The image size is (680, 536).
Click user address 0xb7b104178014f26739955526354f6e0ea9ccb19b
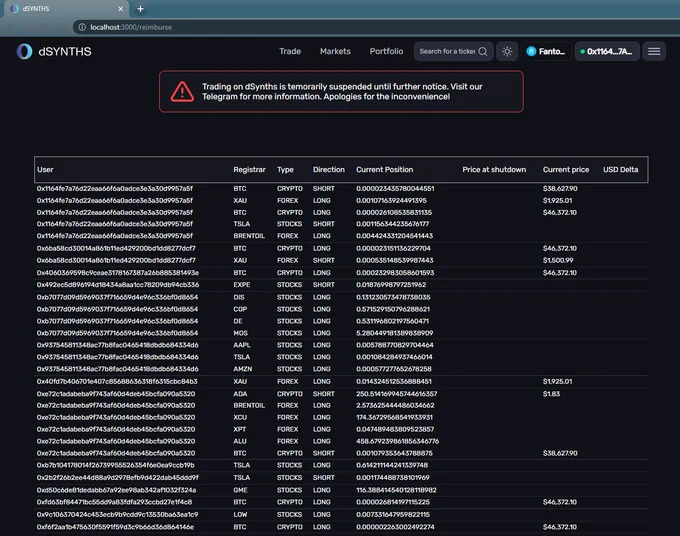click(115, 465)
